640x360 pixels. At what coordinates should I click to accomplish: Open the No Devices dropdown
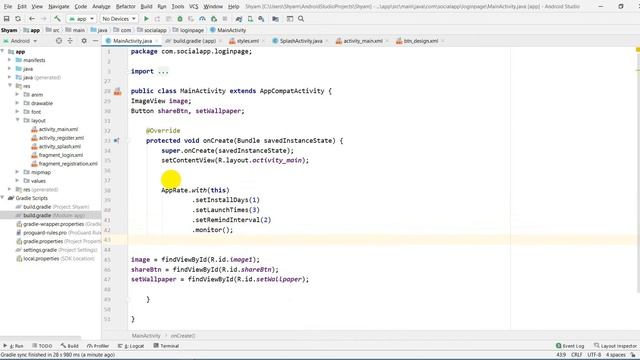pos(119,19)
